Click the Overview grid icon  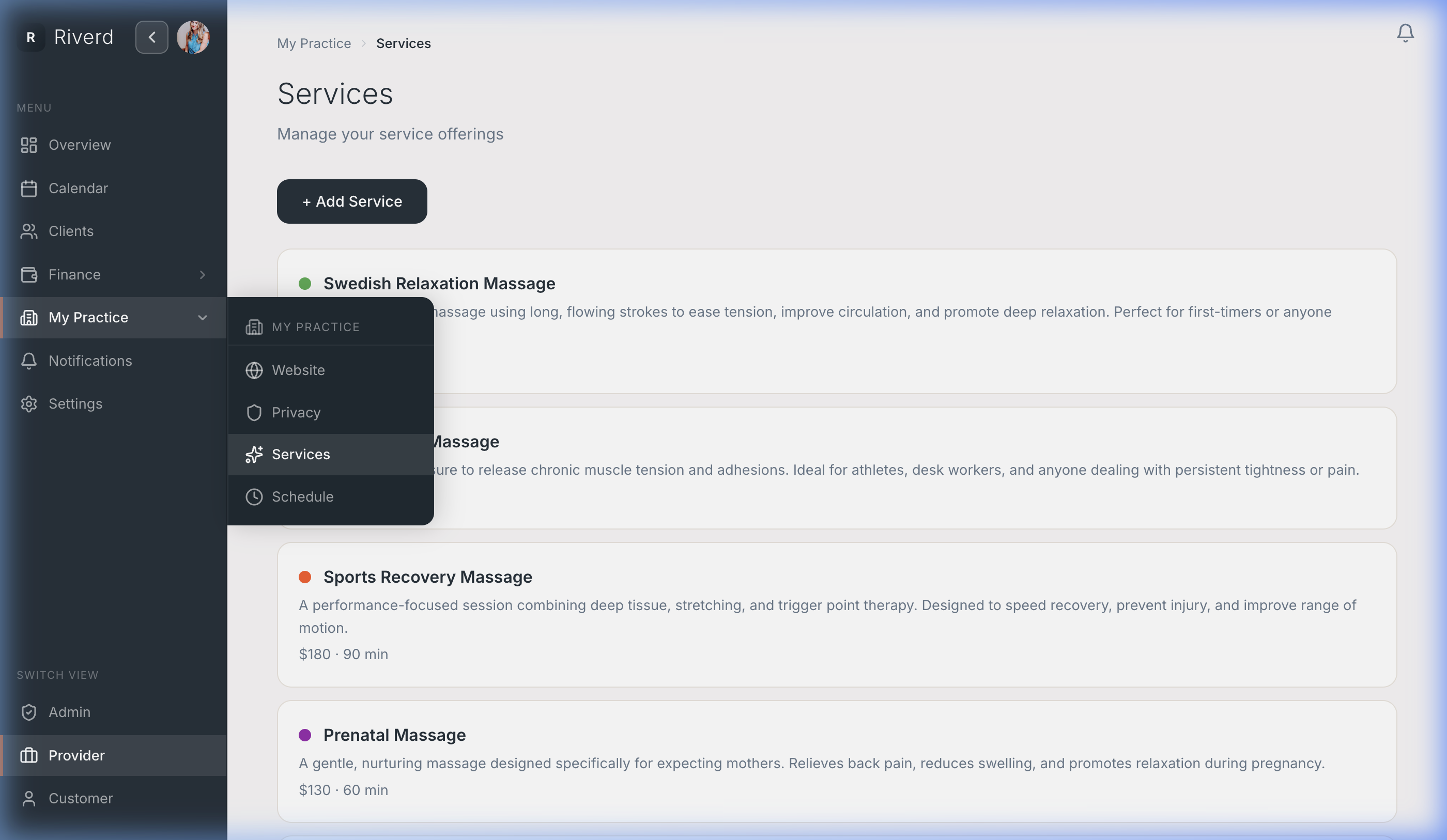[29, 145]
